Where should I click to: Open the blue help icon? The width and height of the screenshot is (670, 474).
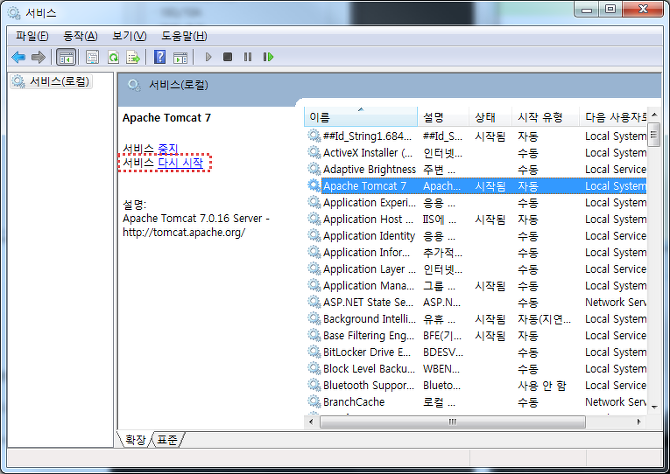click(160, 57)
